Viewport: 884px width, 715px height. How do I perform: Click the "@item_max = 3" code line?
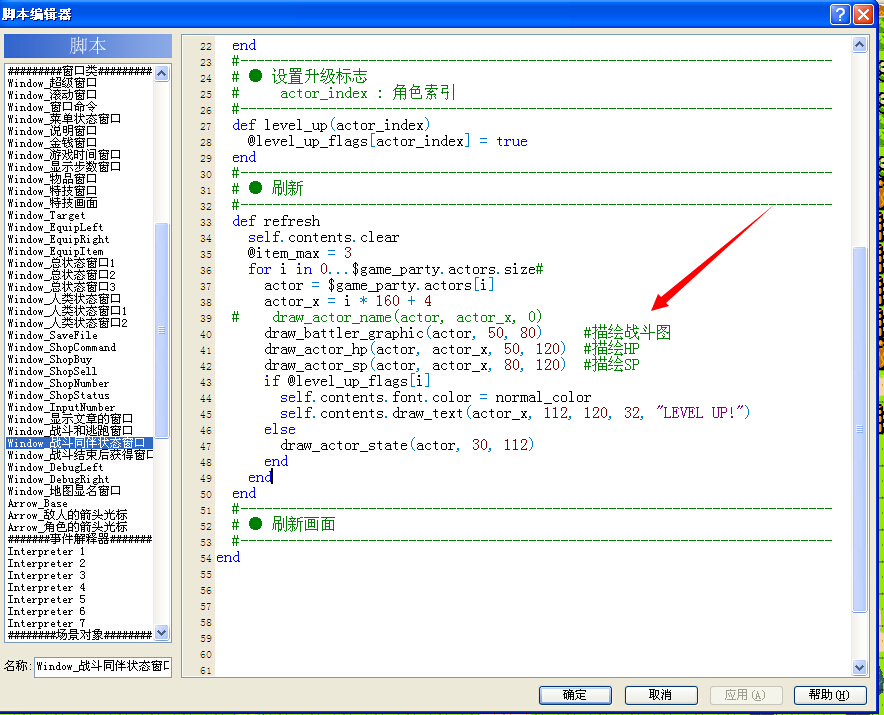coord(299,253)
